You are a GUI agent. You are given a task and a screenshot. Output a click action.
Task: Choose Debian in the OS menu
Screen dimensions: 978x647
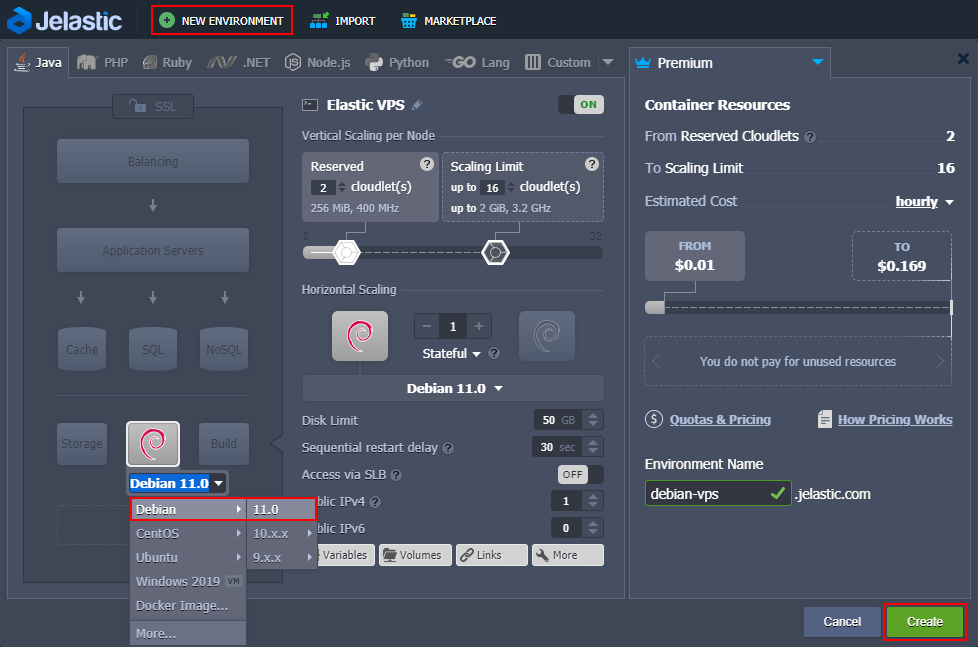(x=188, y=509)
